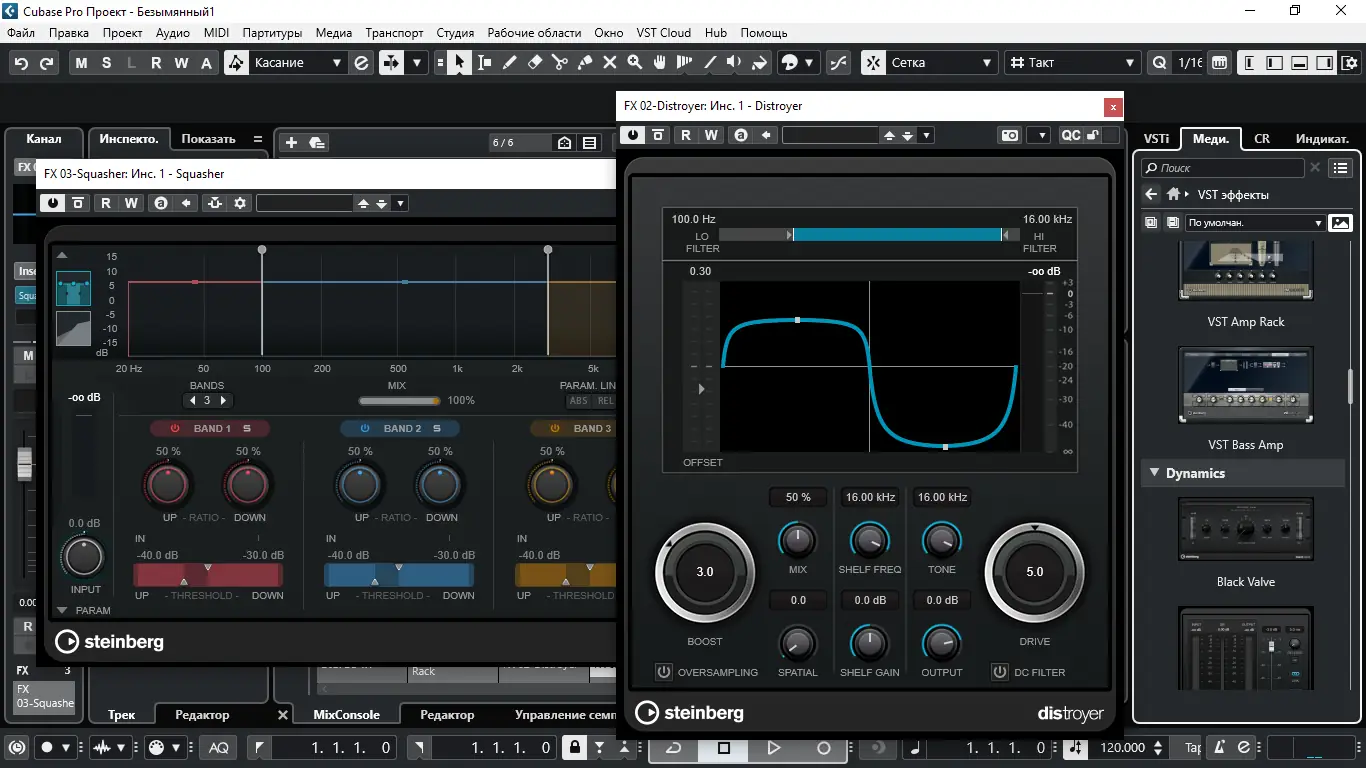Screen dimensions: 1366x768
Task: Select the Eraser tool in toolbar
Action: click(x=535, y=62)
